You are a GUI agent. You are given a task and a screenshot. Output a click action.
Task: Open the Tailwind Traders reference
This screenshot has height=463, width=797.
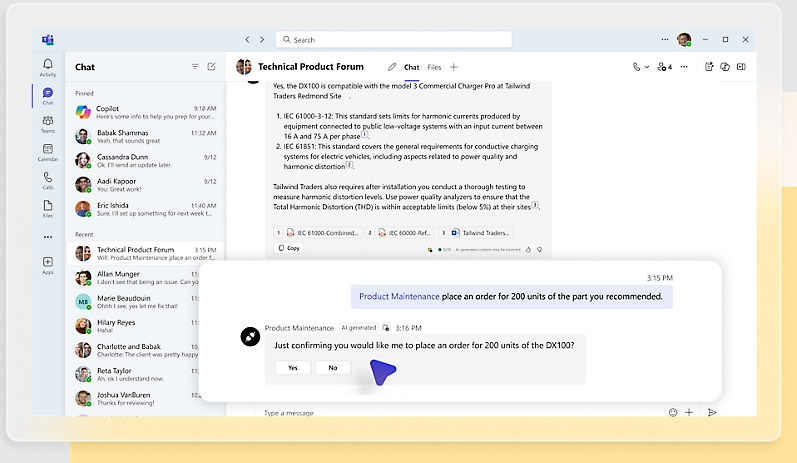(475, 233)
